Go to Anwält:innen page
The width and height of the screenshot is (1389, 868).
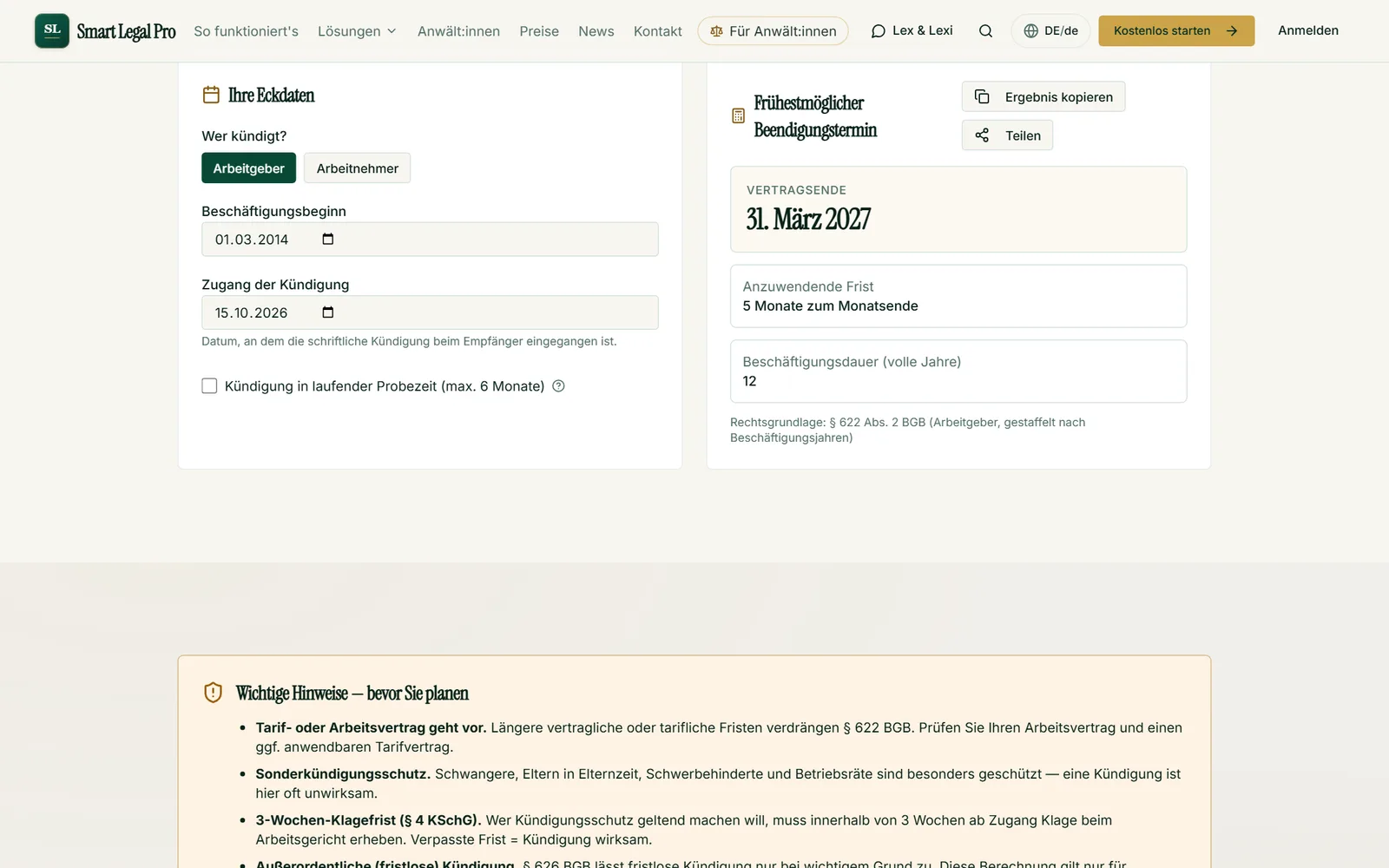458,31
